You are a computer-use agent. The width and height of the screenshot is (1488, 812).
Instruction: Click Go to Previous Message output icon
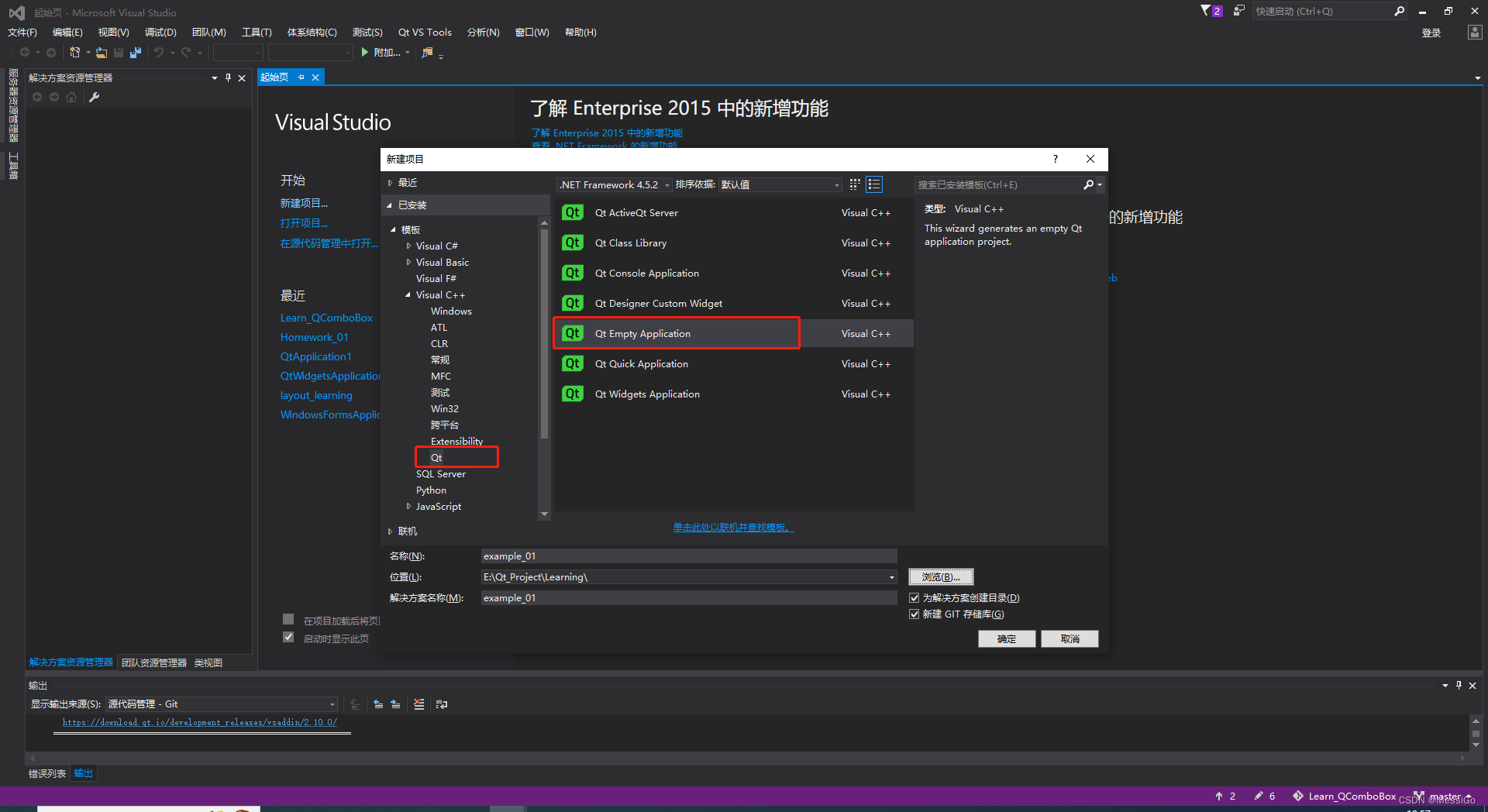point(378,704)
